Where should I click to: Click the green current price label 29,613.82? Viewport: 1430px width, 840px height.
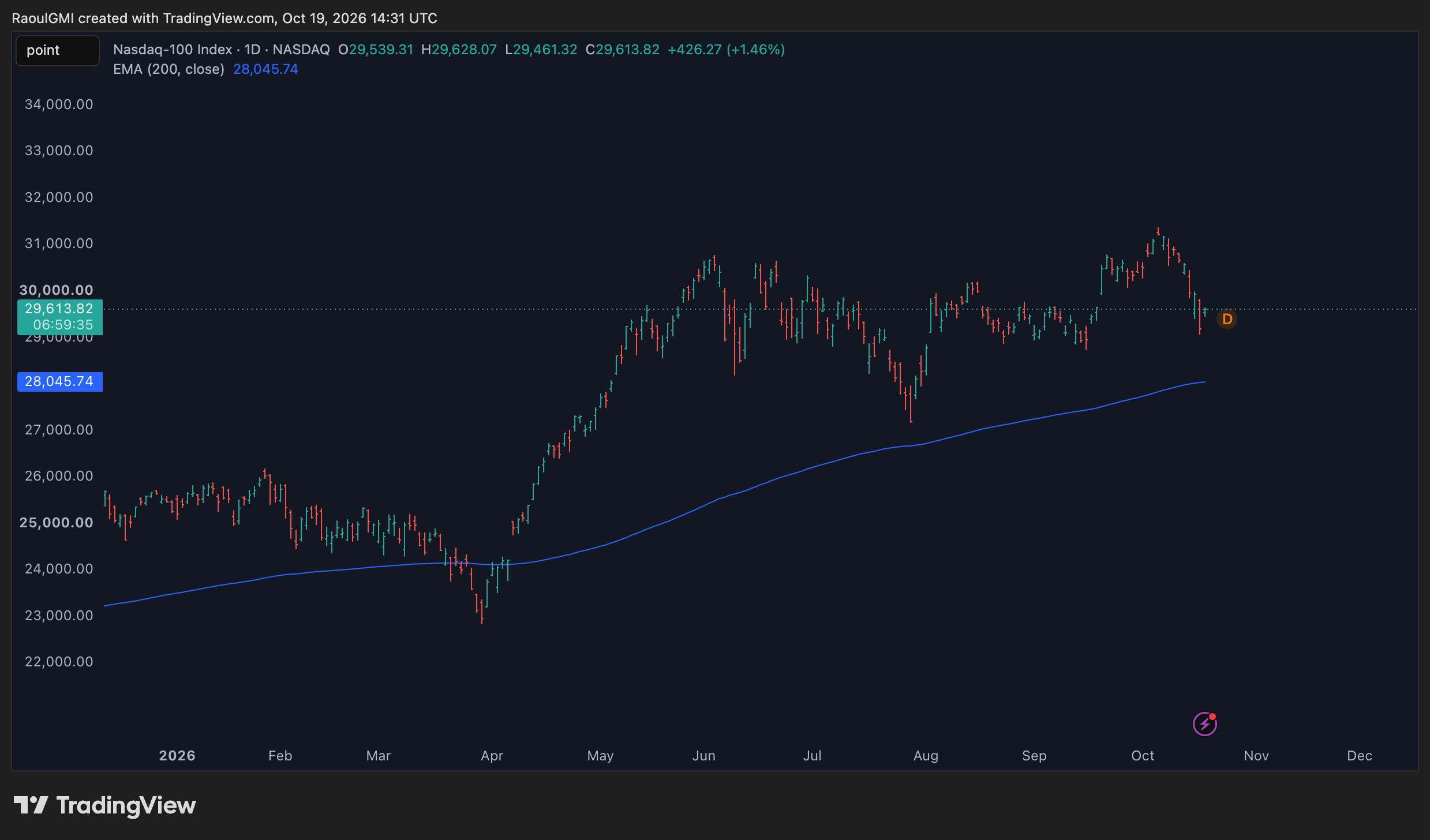point(59,309)
